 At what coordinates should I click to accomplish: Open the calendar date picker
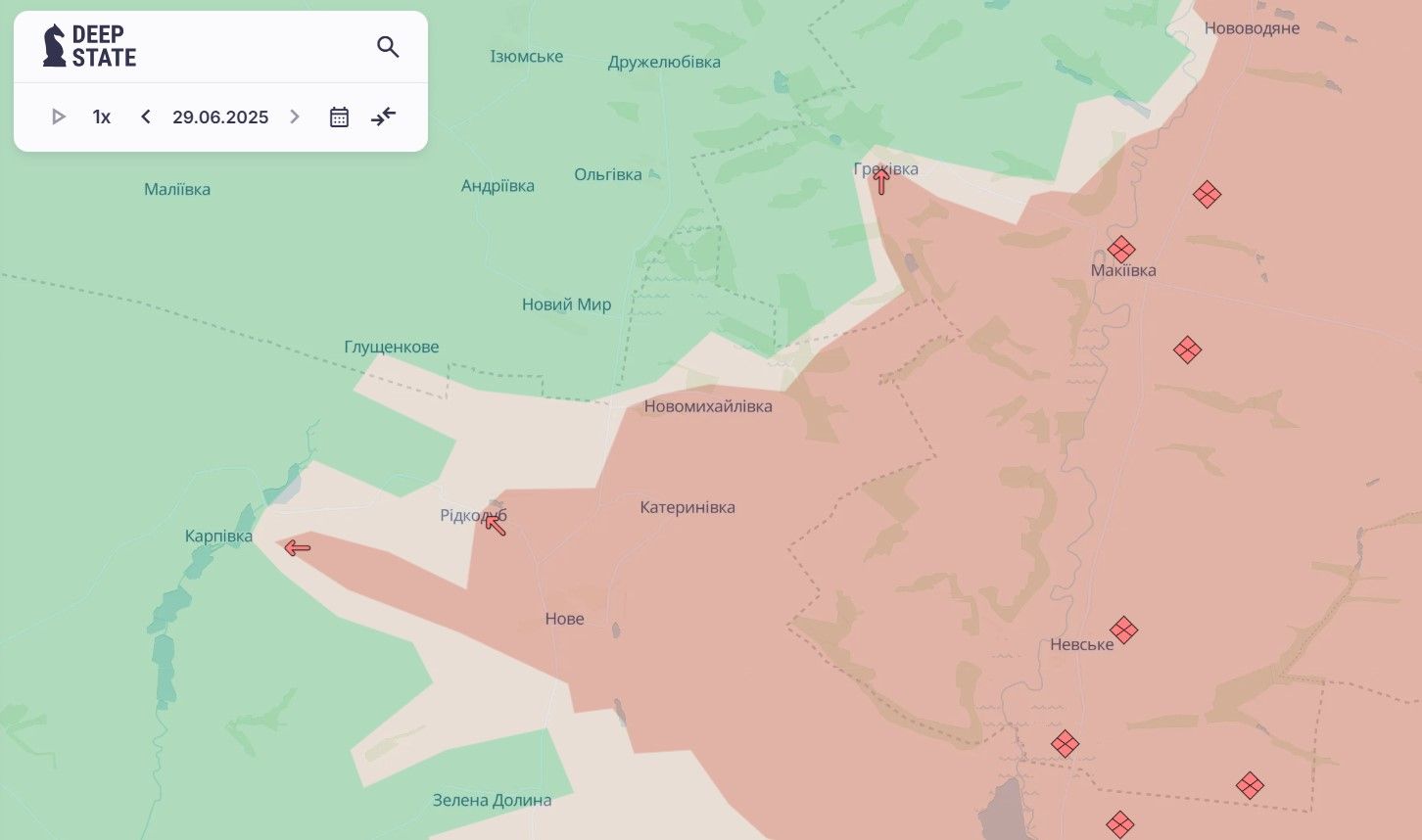[339, 117]
